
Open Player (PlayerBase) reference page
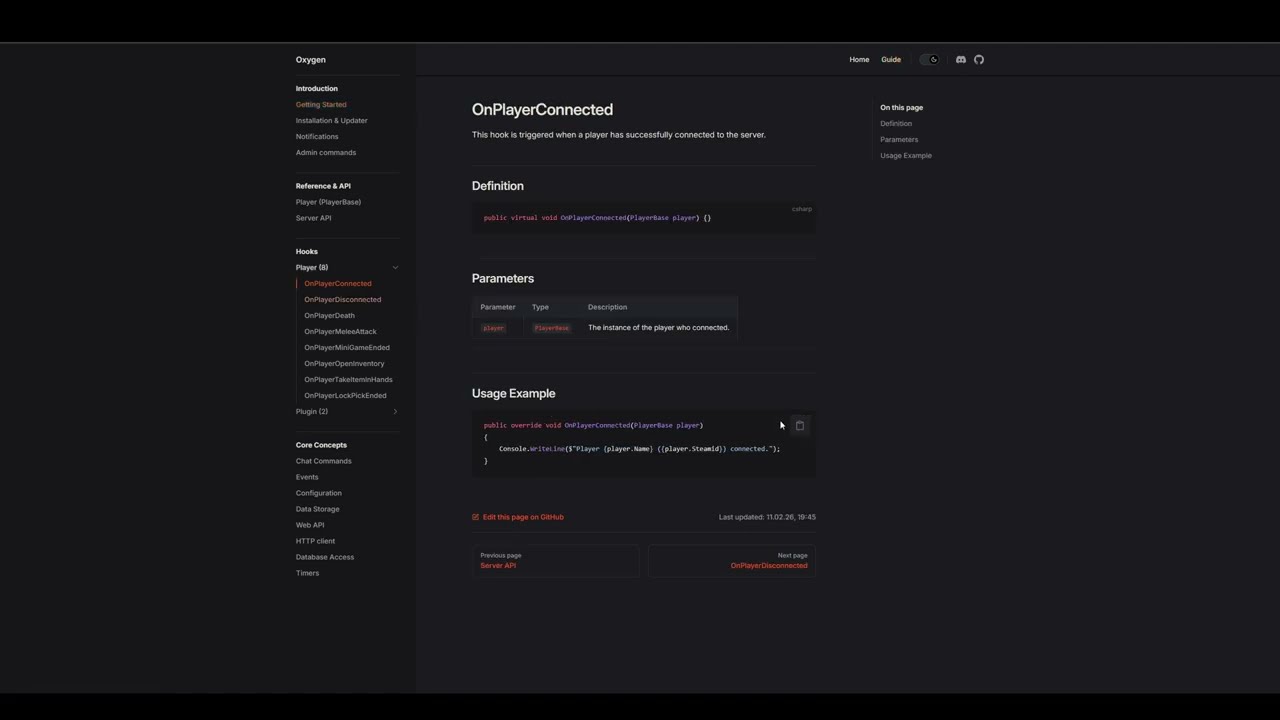328,202
